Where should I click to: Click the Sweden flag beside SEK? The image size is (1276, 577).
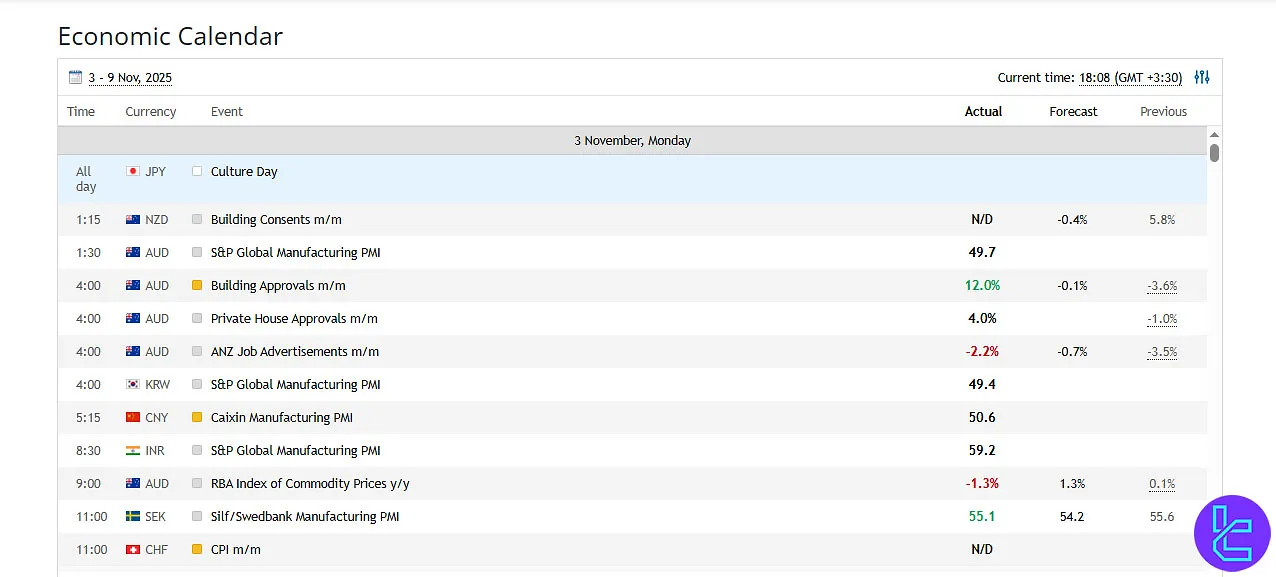pyautogui.click(x=133, y=517)
